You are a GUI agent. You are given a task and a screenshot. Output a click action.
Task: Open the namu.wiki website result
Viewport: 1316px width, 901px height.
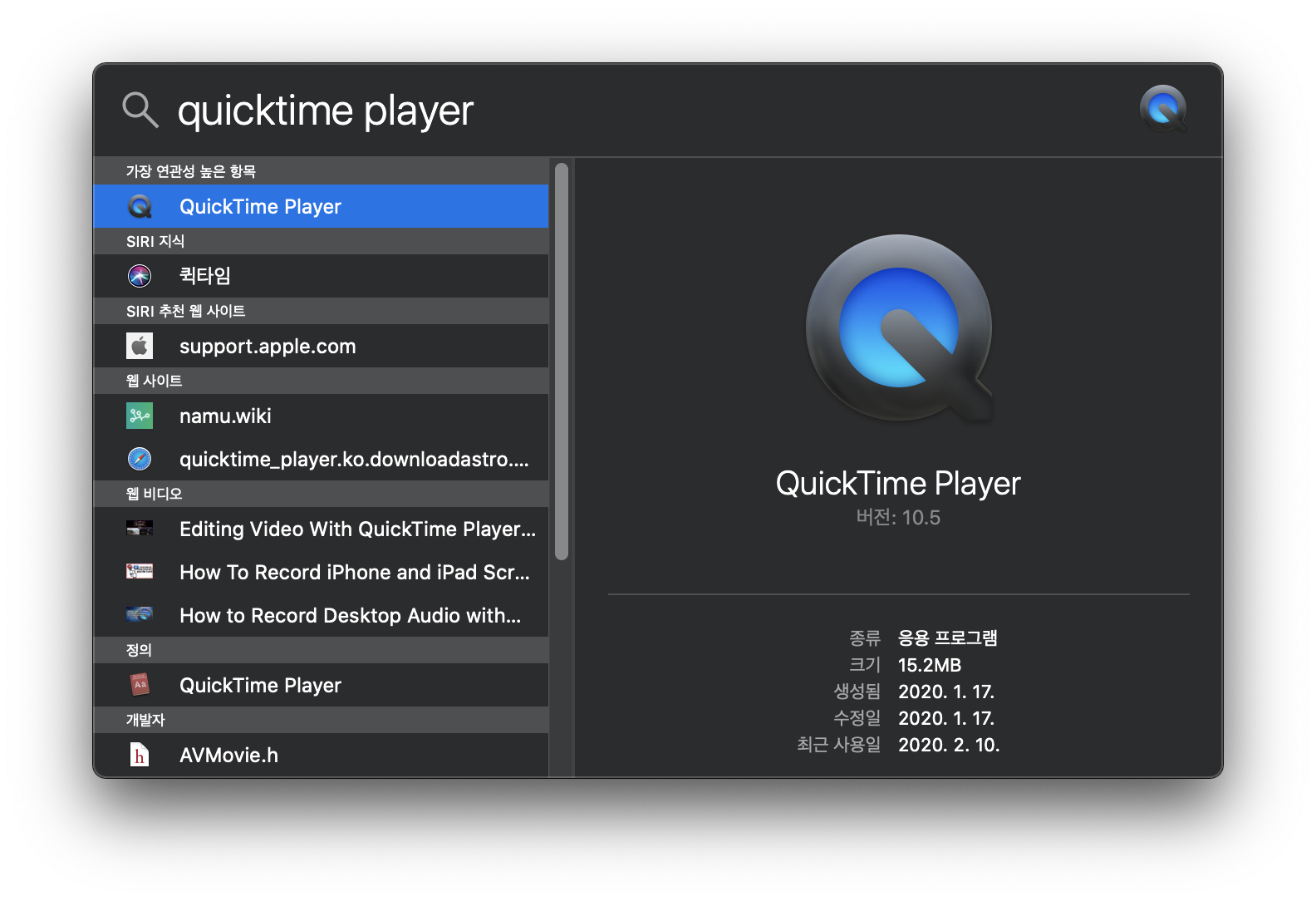click(321, 416)
